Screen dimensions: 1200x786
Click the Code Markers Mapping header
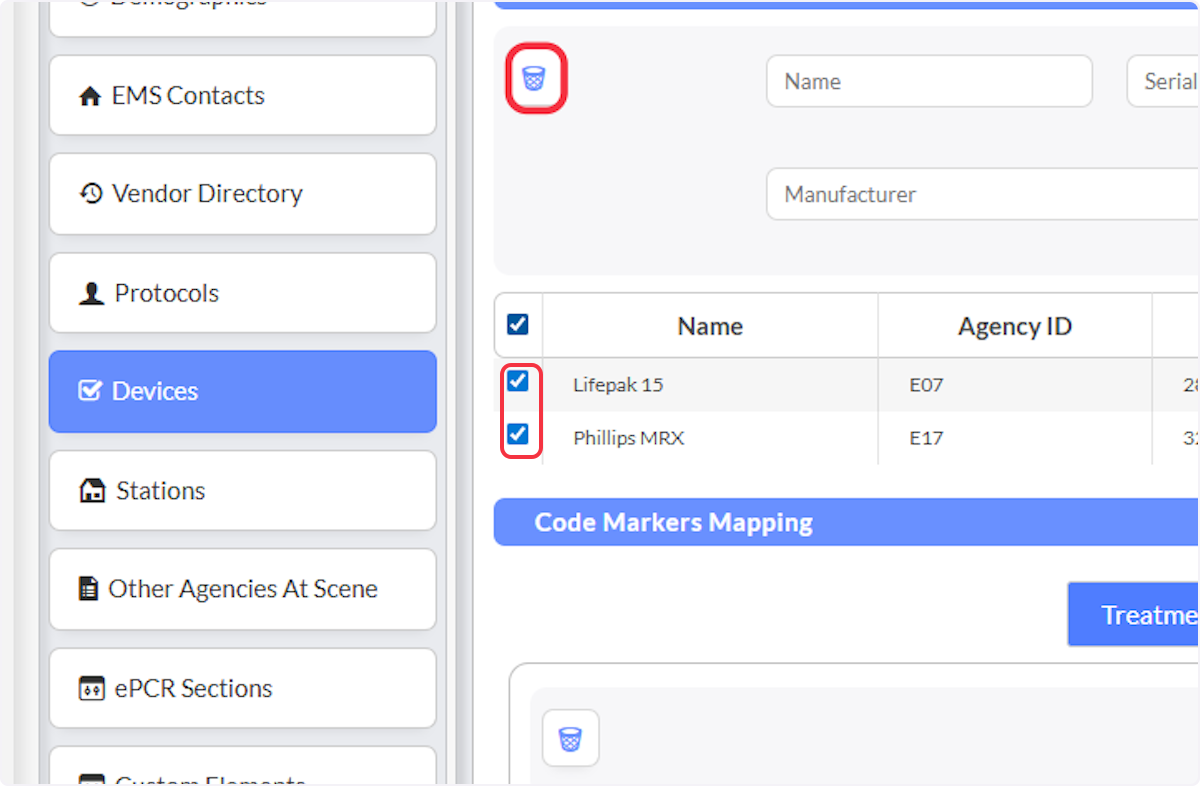pos(847,522)
